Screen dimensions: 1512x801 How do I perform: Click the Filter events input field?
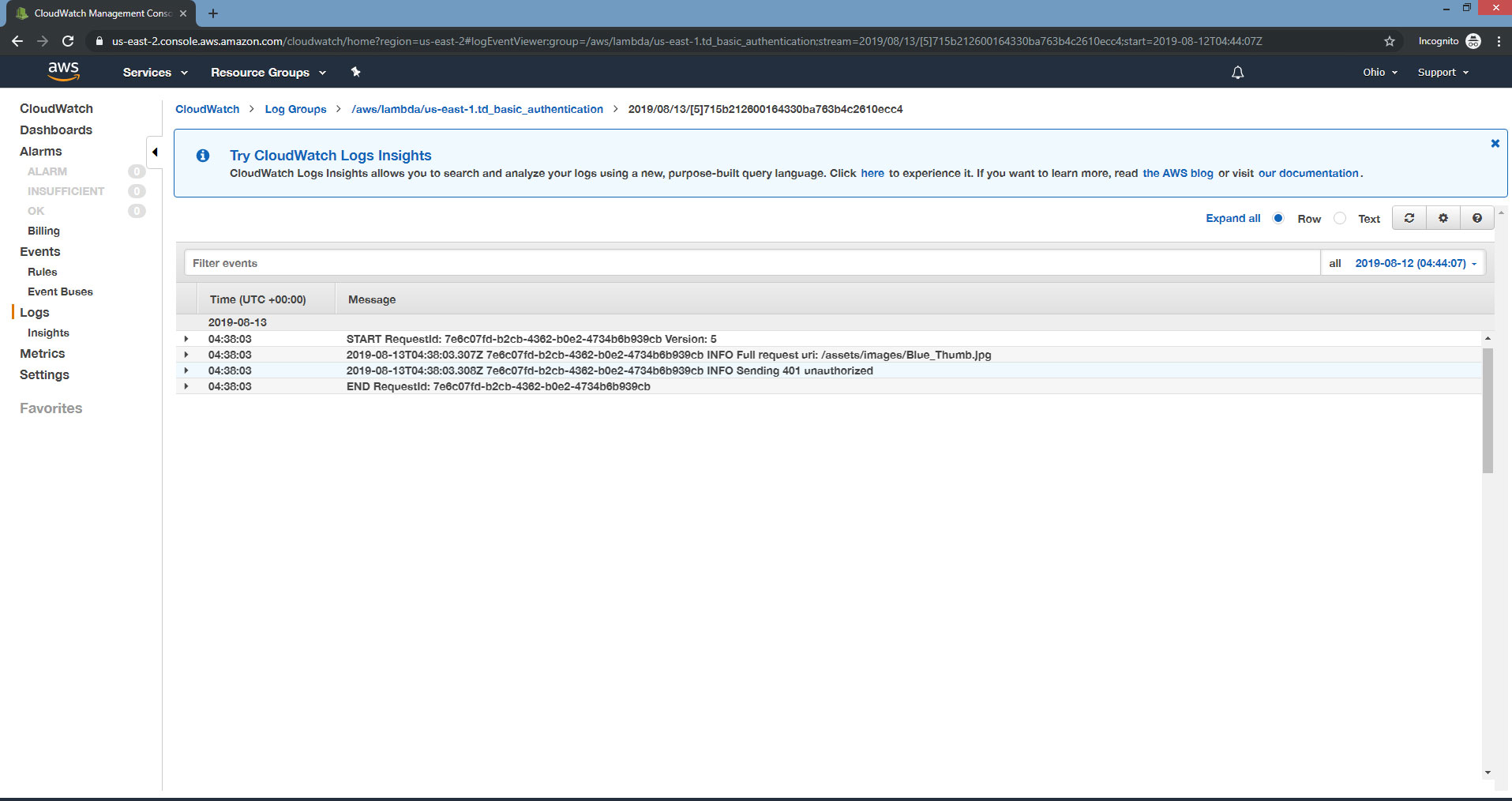point(752,263)
